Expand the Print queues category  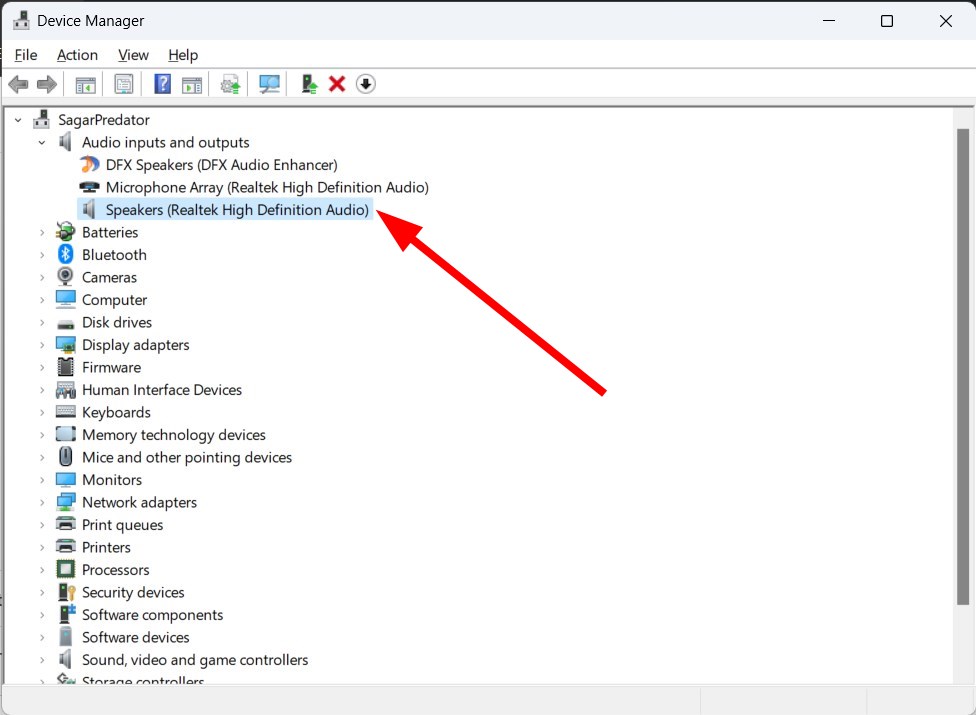[x=42, y=525]
